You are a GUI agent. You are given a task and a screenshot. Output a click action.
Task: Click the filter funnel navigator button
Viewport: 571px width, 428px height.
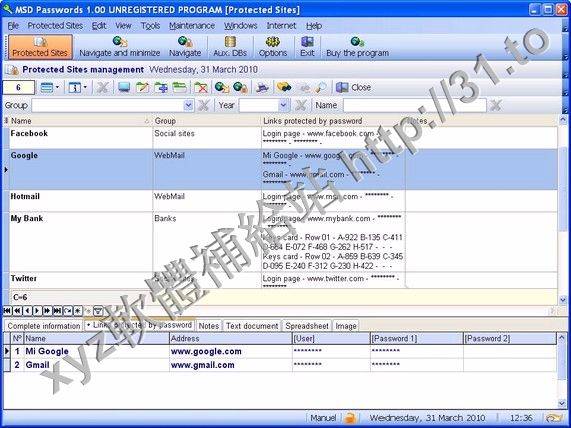tap(98, 311)
